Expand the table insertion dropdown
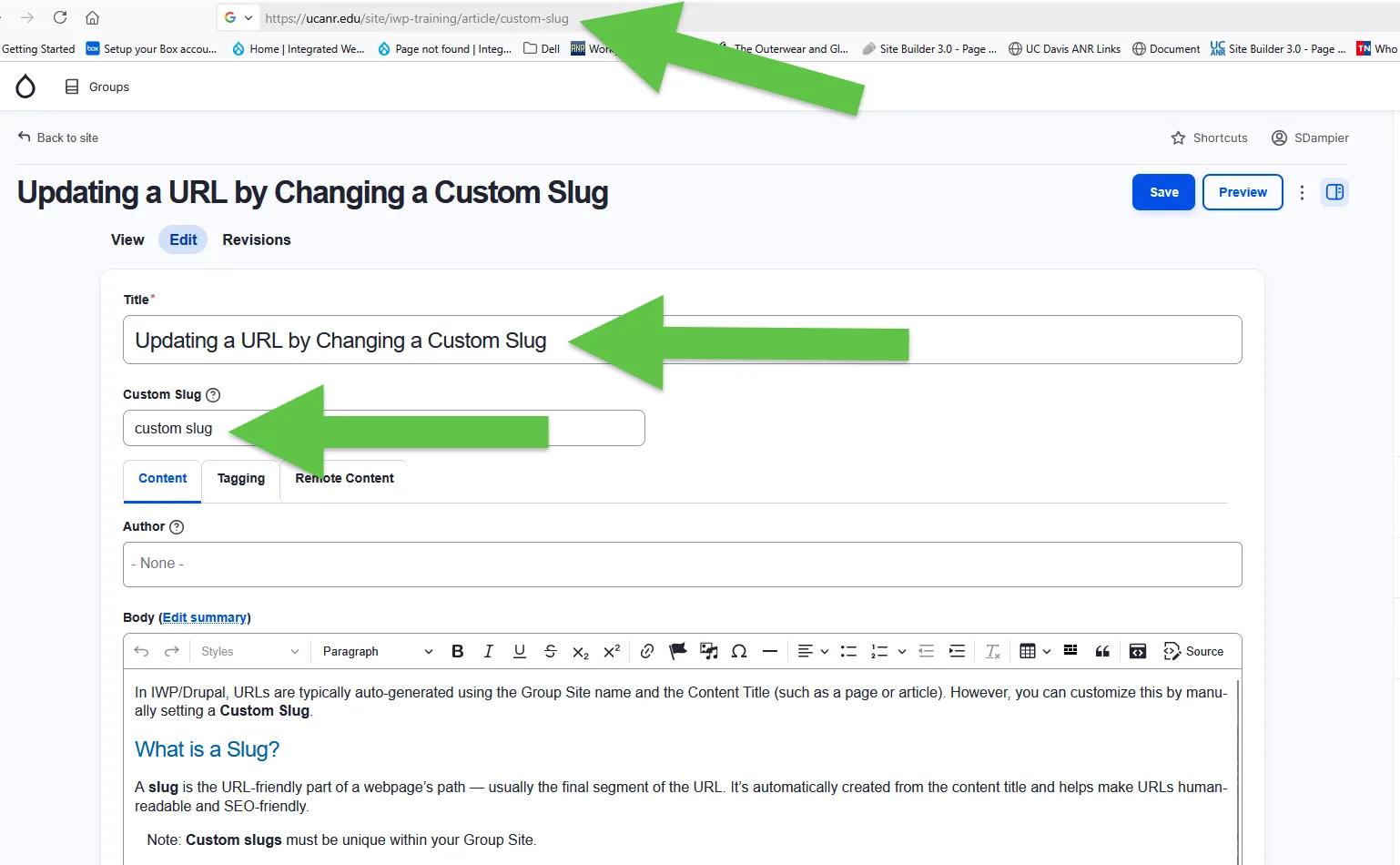Viewport: 1400px width, 865px height. (1046, 651)
